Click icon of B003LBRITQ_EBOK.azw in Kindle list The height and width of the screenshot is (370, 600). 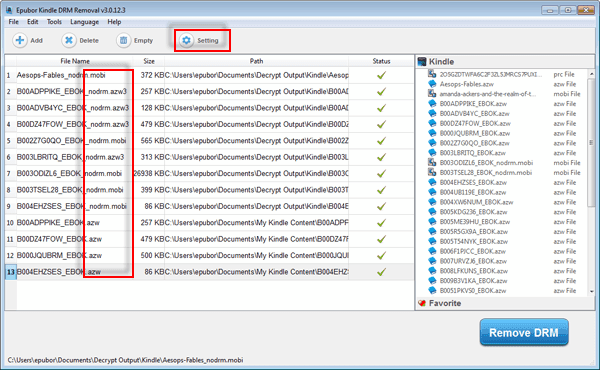pos(432,153)
